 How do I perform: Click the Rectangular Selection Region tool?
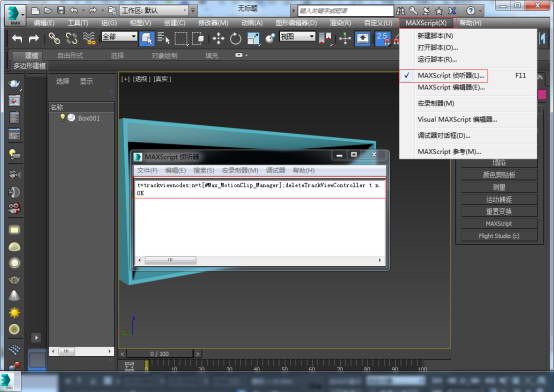click(181, 38)
